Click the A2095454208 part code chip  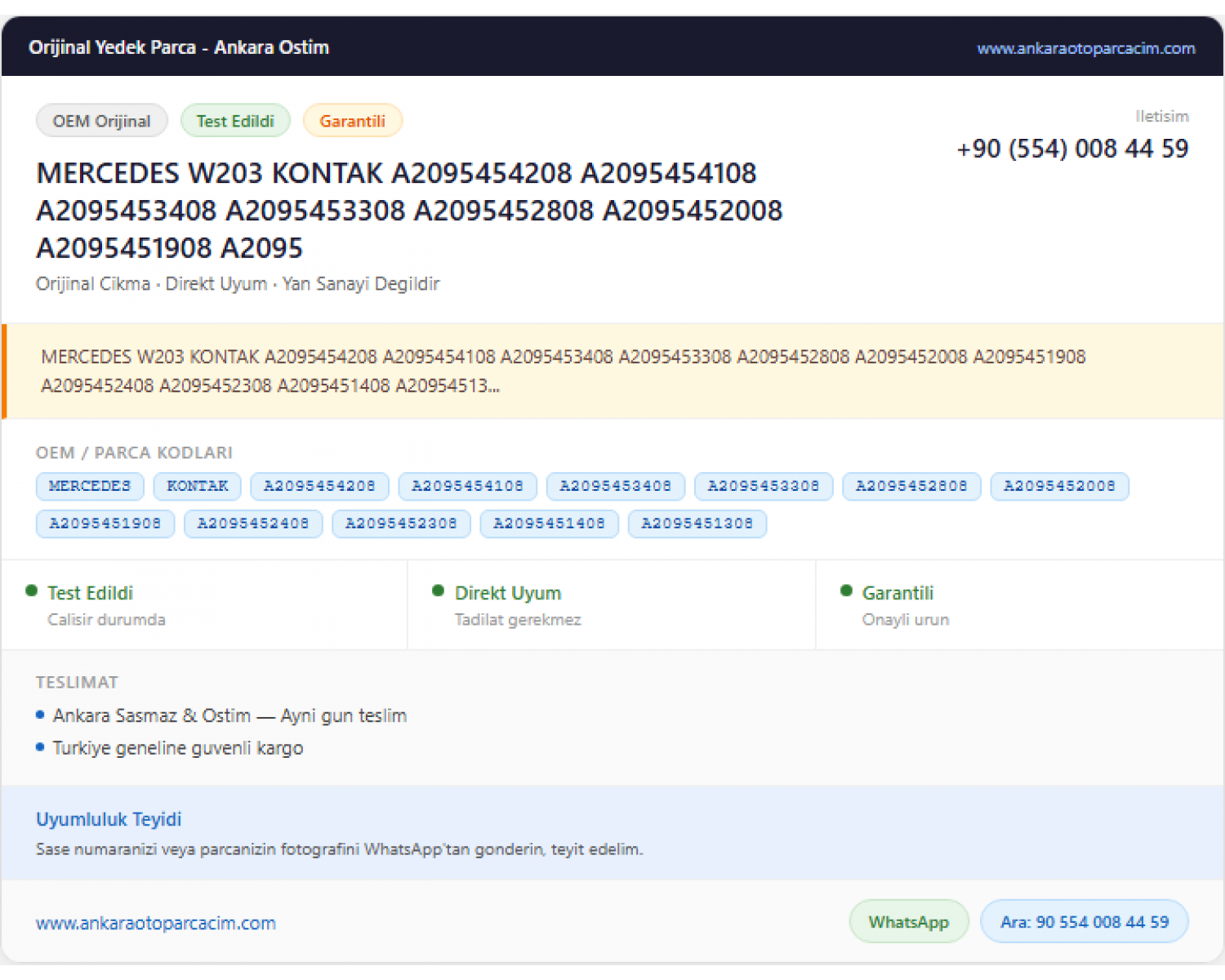coord(319,486)
